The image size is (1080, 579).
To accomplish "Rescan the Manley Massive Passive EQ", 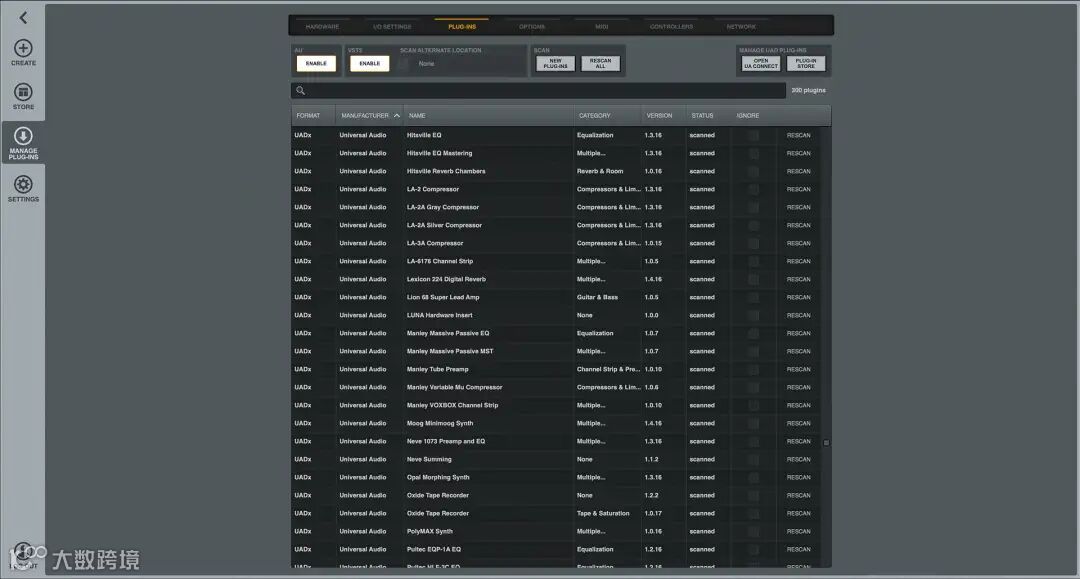I will click(798, 333).
